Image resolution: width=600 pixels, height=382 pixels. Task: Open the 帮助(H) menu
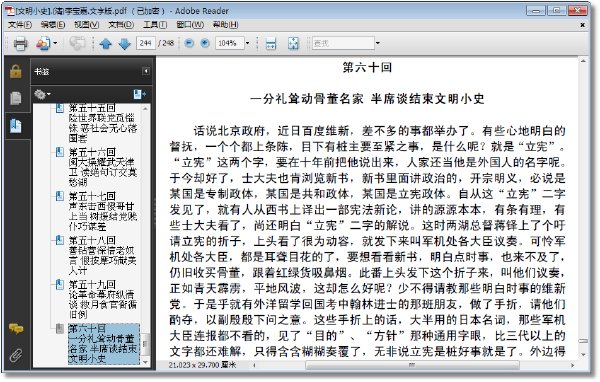pos(225,25)
